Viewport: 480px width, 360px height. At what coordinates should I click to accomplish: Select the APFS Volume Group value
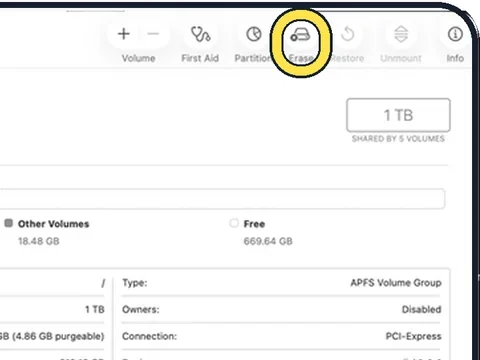tap(396, 283)
